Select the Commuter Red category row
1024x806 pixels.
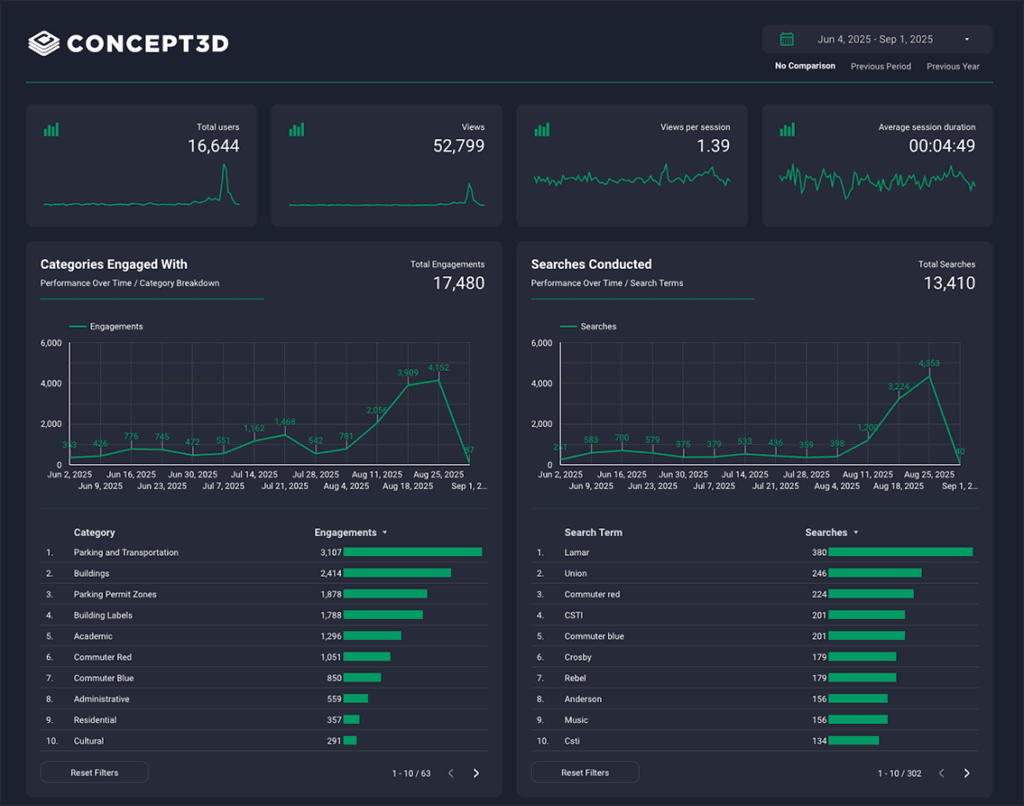coord(264,657)
